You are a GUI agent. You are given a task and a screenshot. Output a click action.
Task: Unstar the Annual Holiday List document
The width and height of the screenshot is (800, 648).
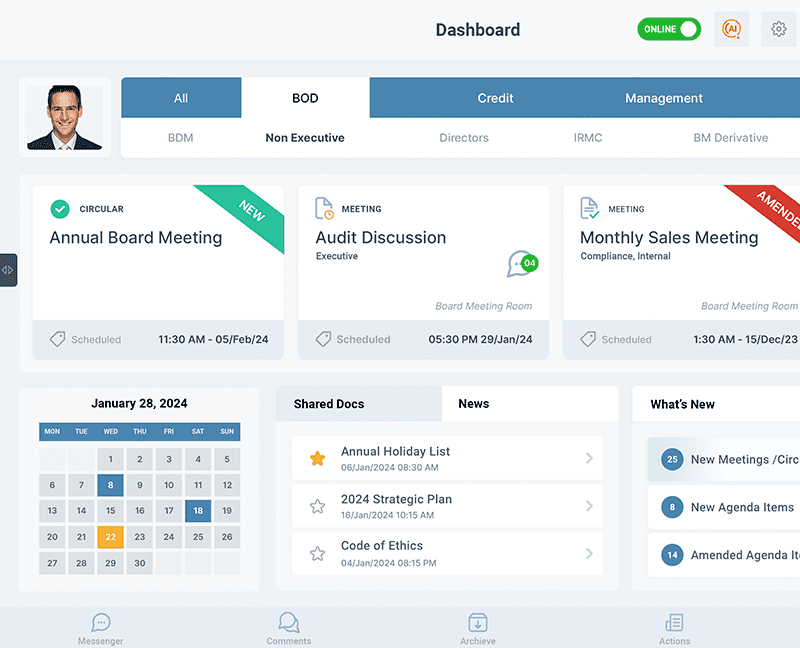tap(318, 459)
